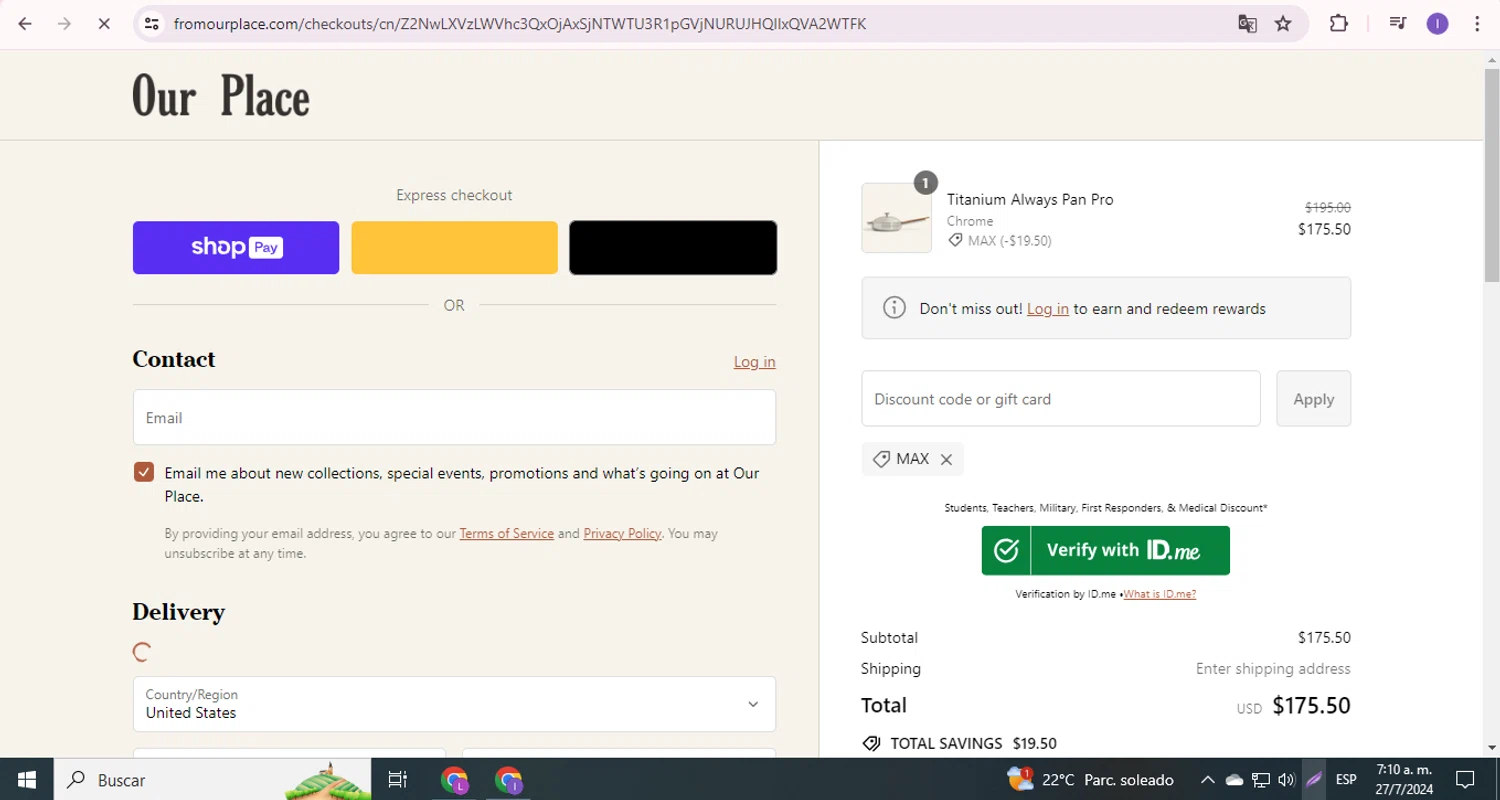Screen dimensions: 1500x800
Task: Open the notifications center icon
Action: (1465, 780)
